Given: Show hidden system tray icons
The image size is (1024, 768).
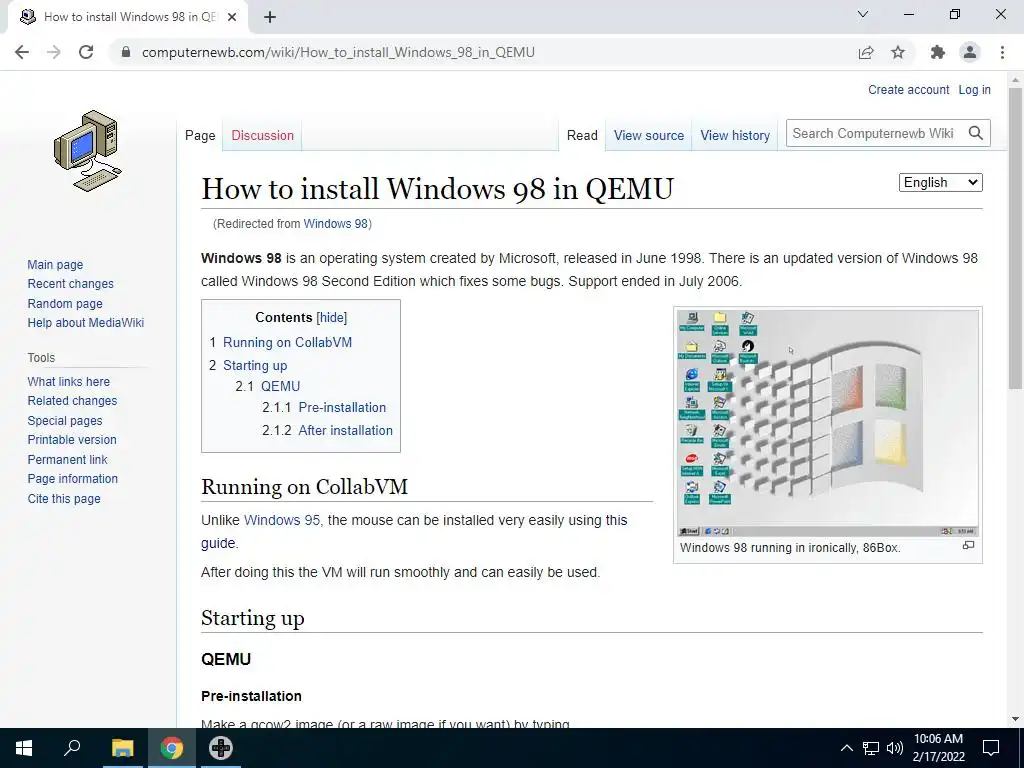Looking at the screenshot, I should tap(846, 748).
